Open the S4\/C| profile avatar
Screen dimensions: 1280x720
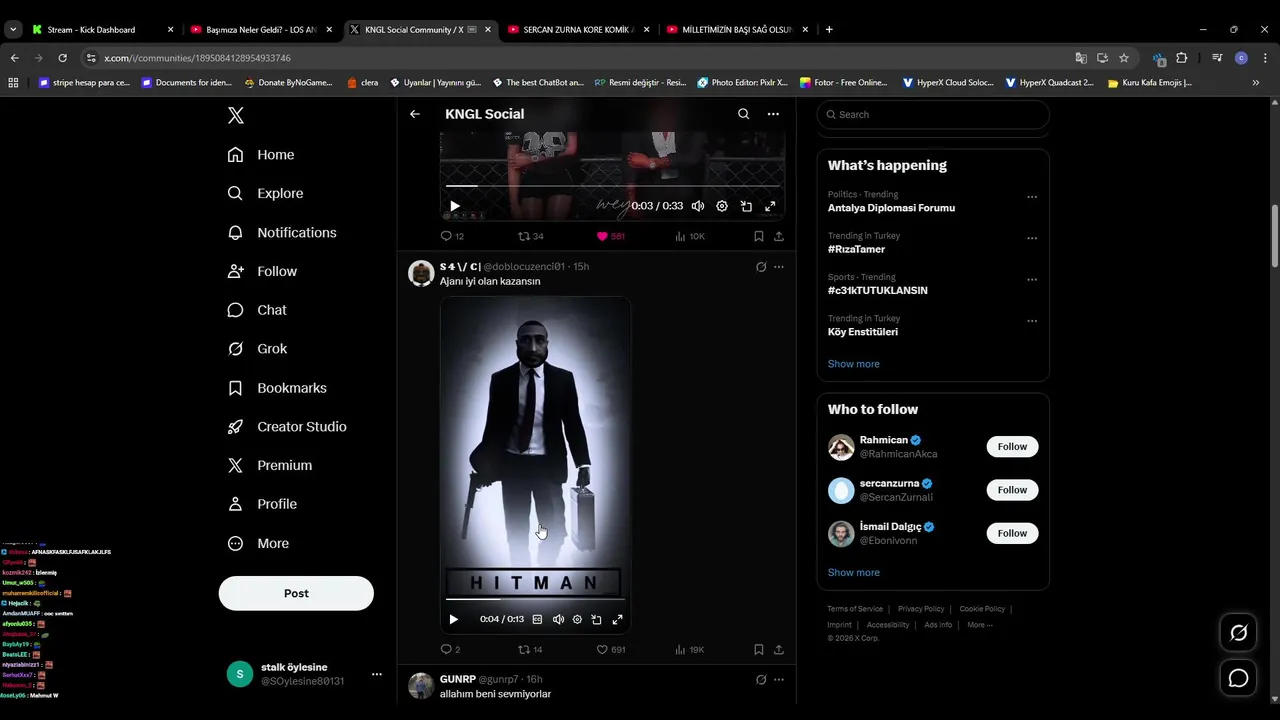coord(421,274)
